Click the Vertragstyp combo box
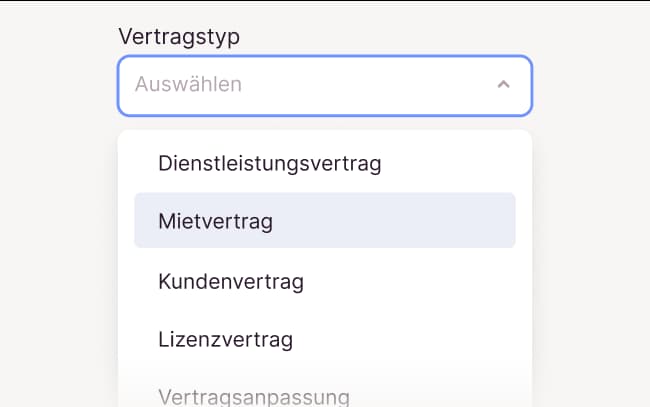 pos(324,85)
